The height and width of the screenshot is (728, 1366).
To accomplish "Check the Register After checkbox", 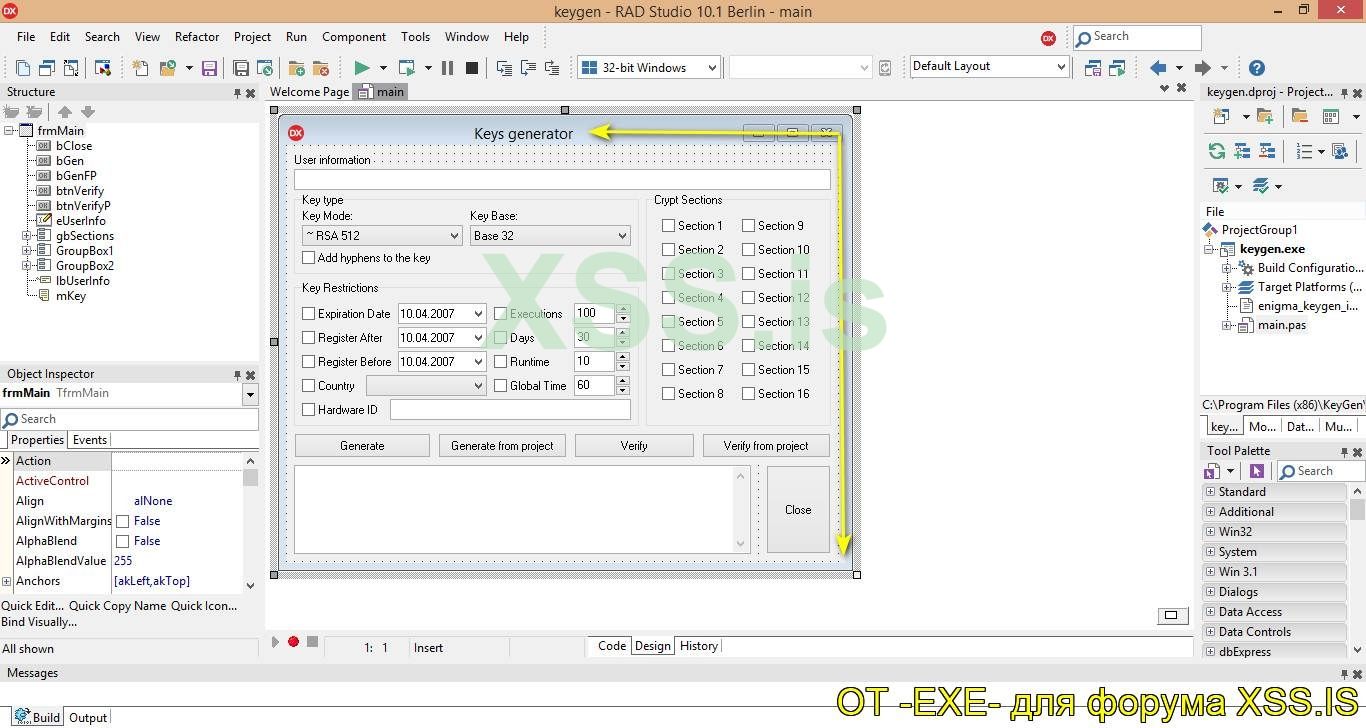I will click(309, 338).
